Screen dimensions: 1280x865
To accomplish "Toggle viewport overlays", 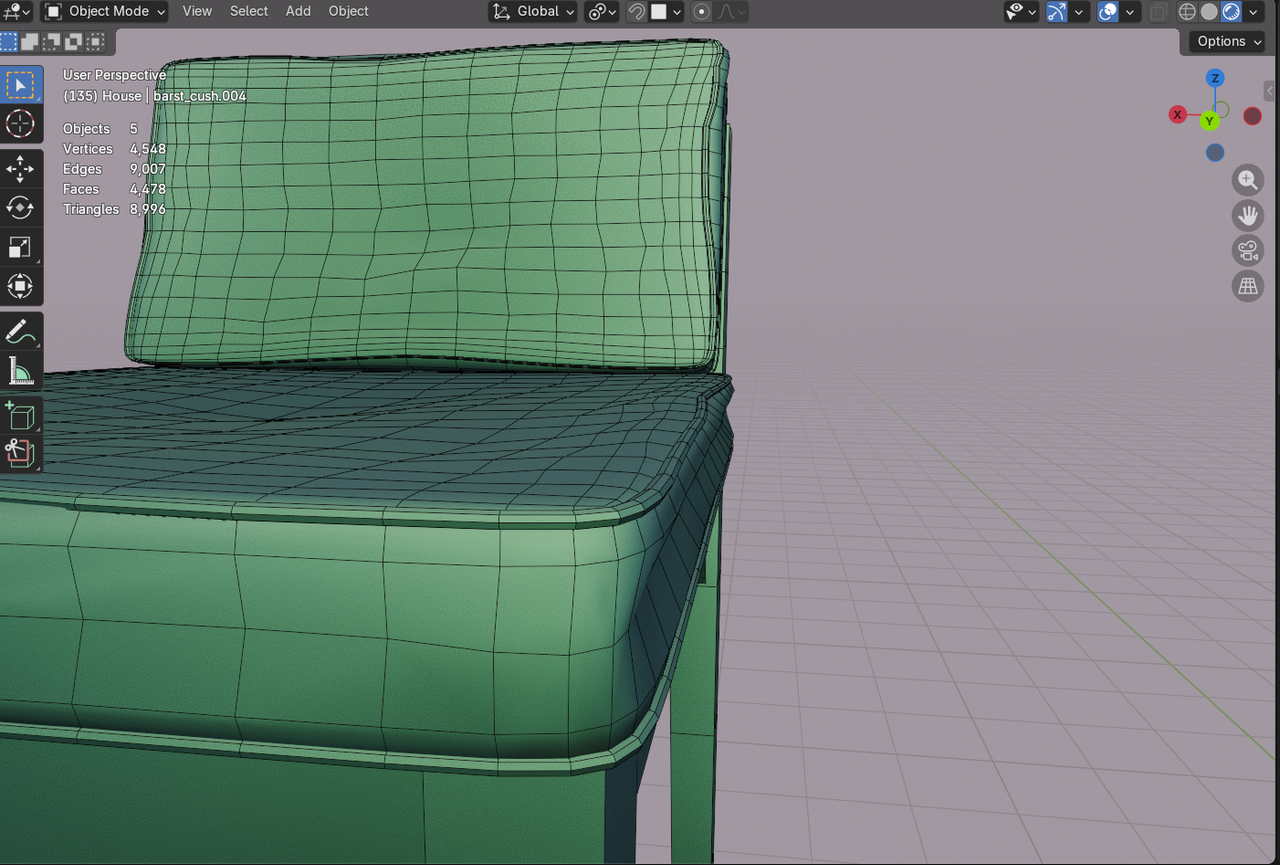I will (x=1108, y=12).
